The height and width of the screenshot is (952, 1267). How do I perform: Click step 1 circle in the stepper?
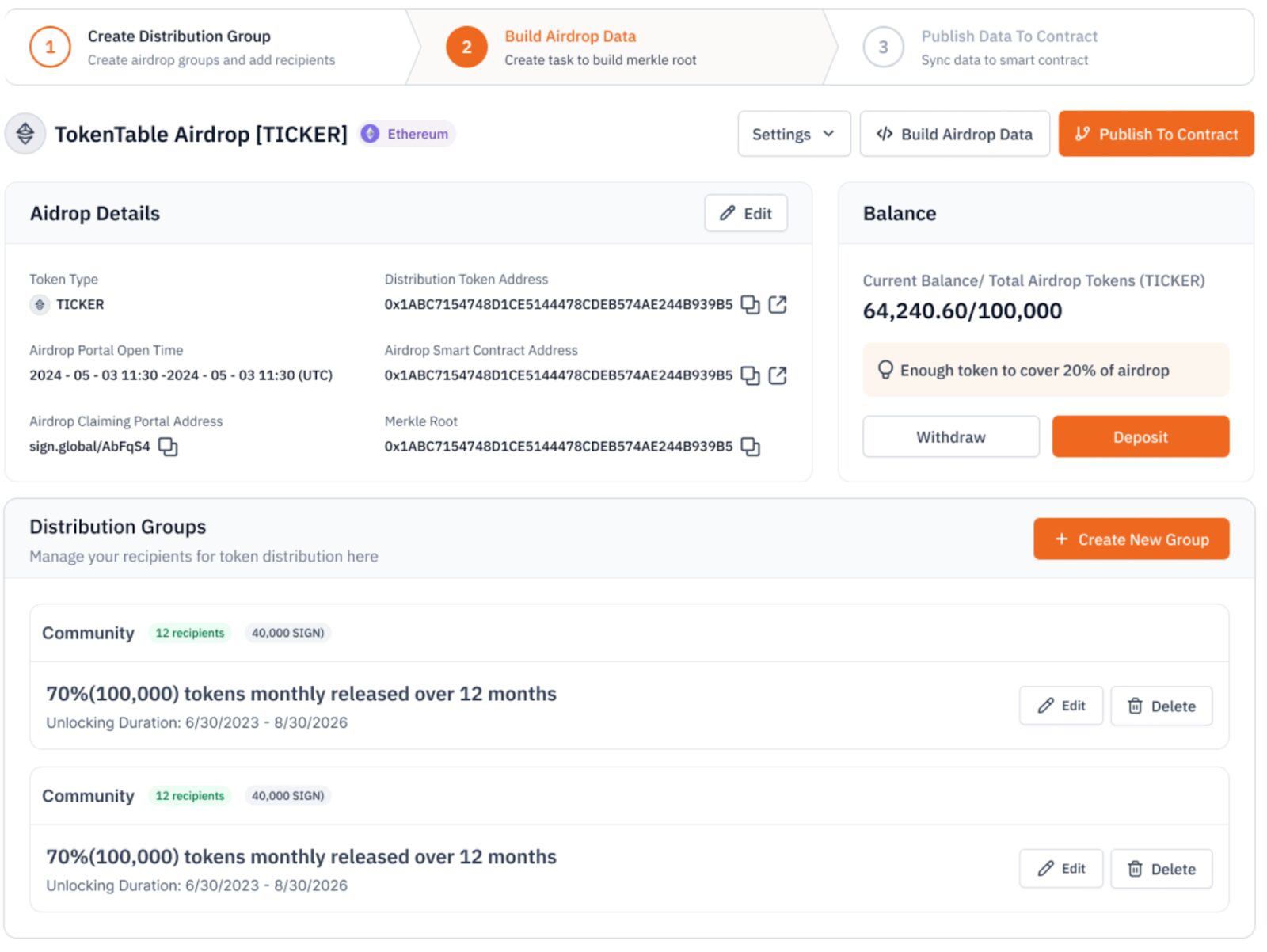50,47
